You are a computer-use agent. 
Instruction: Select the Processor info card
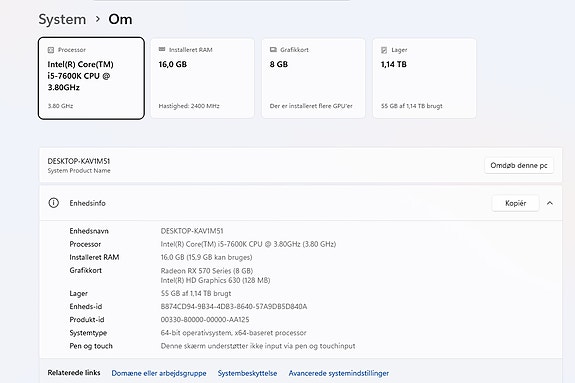pyautogui.click(x=91, y=78)
